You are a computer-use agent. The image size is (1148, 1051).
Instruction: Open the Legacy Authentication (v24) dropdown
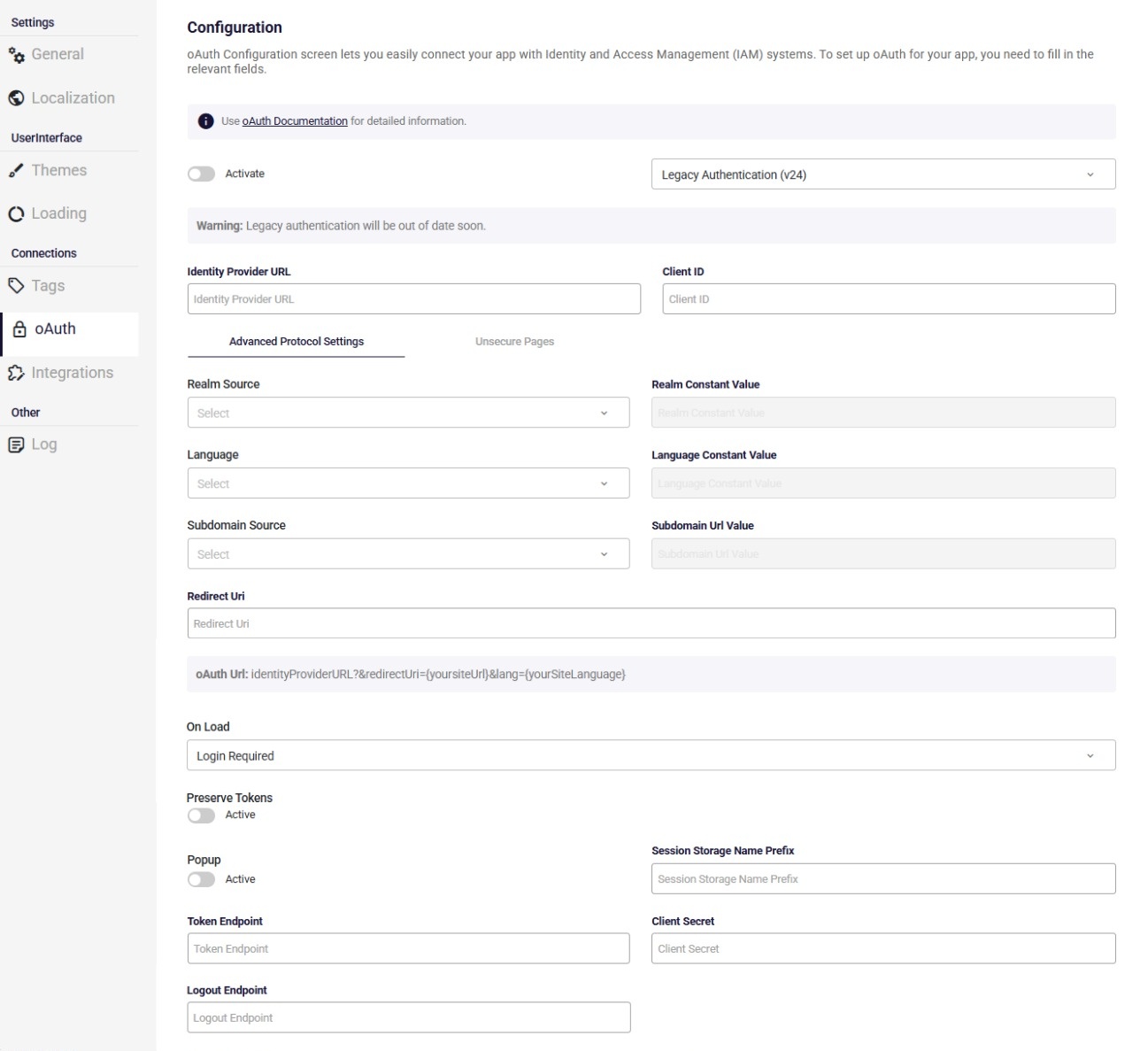882,174
